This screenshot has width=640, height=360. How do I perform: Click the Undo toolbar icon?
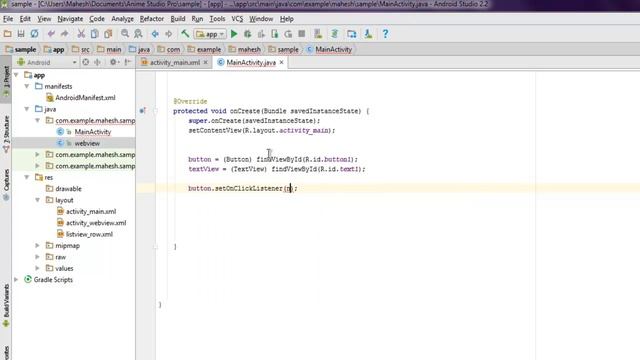tap(51, 34)
